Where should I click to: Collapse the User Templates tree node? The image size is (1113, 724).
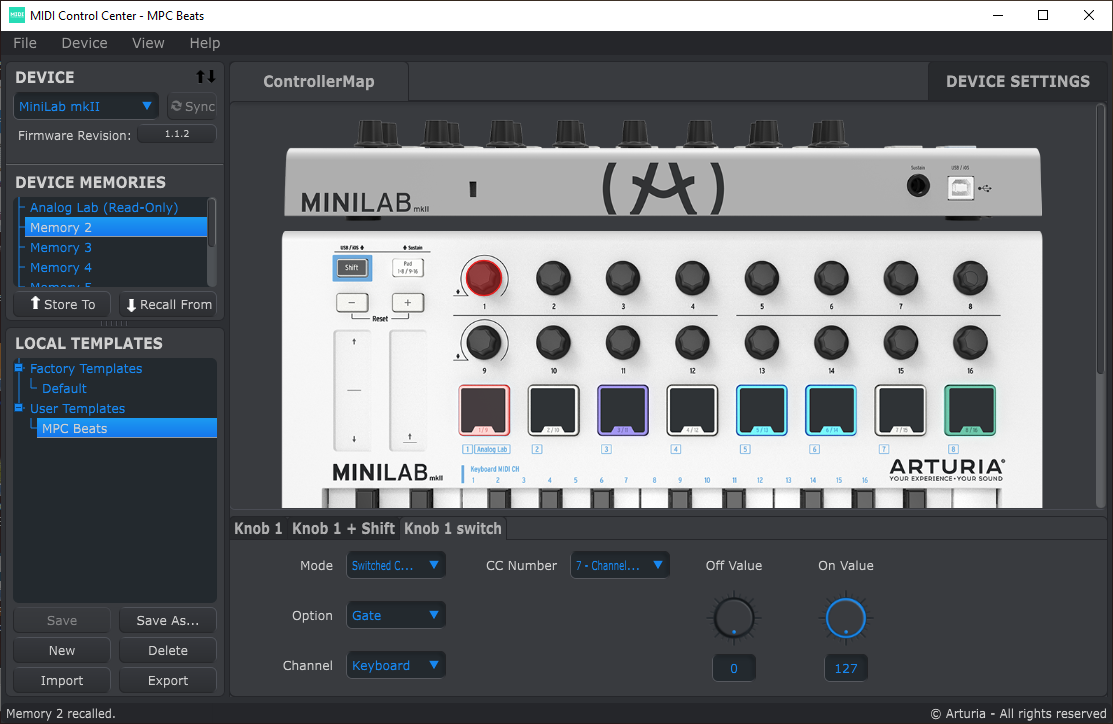[x=19, y=408]
